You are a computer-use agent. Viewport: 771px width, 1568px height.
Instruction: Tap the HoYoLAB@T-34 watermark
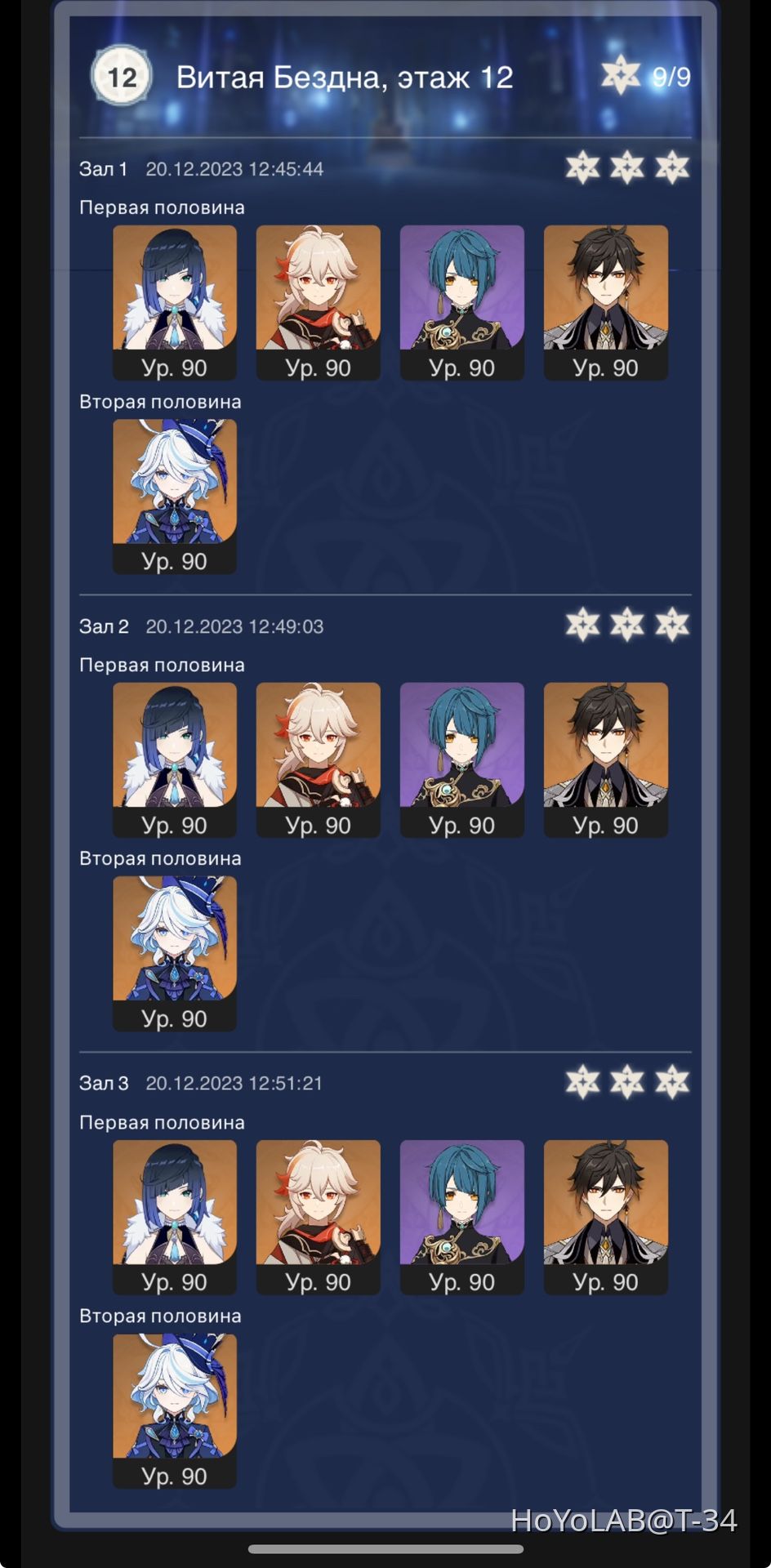coord(624,1521)
